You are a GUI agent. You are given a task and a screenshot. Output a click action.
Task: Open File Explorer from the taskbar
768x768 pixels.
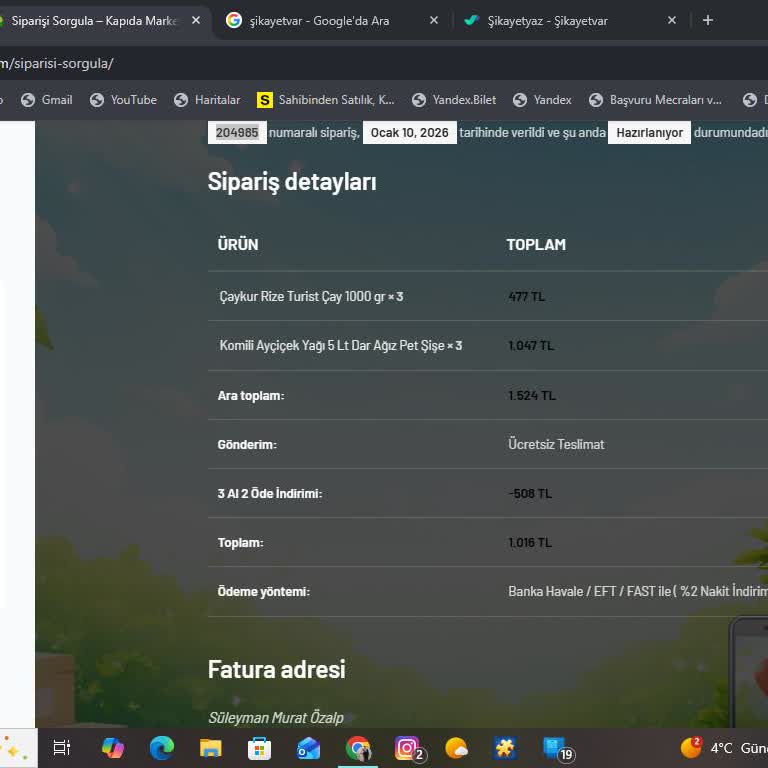211,747
